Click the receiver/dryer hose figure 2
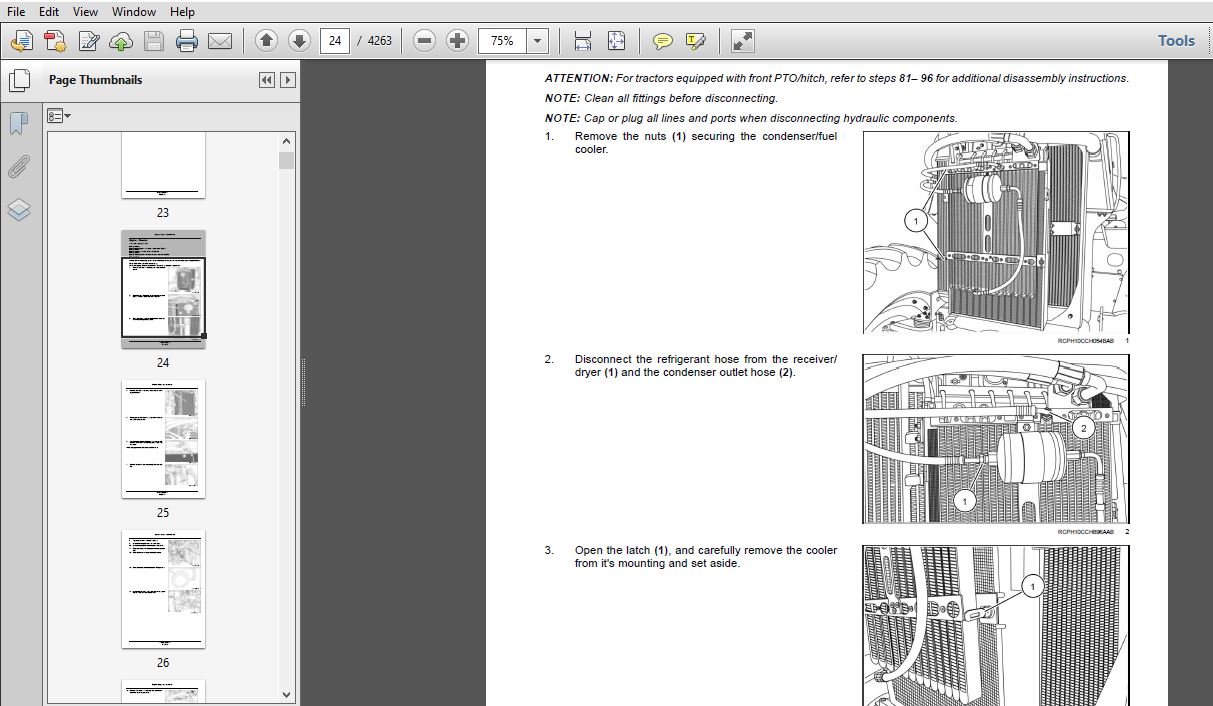Image resolution: width=1213 pixels, height=706 pixels. [x=996, y=439]
